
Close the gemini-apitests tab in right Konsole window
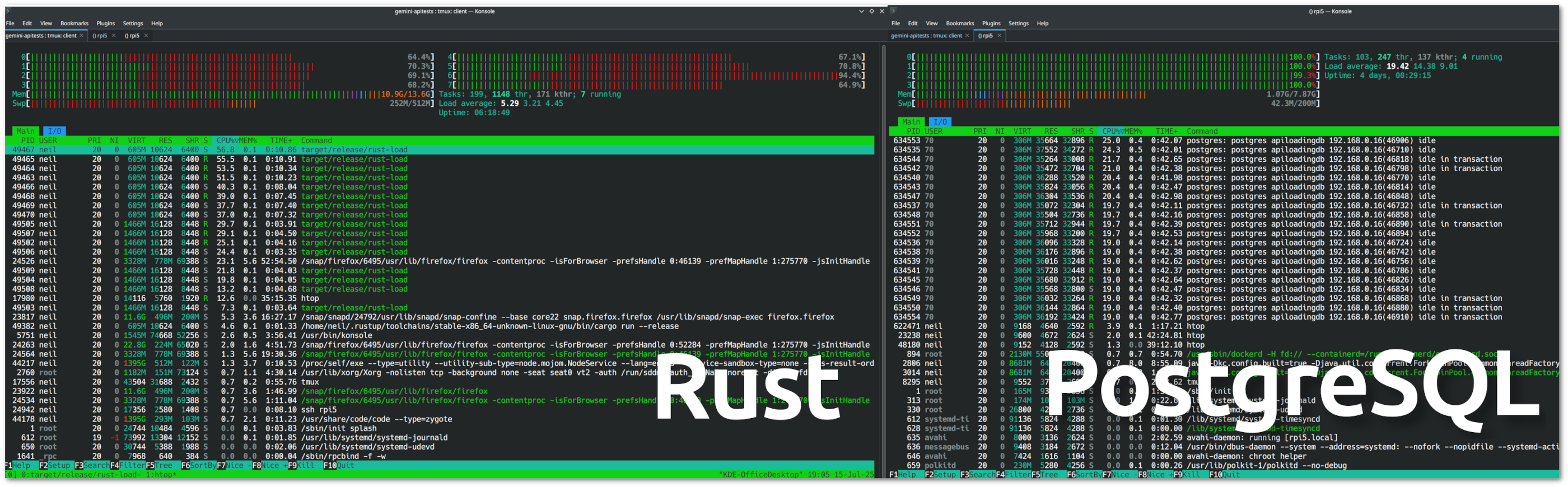[x=967, y=35]
